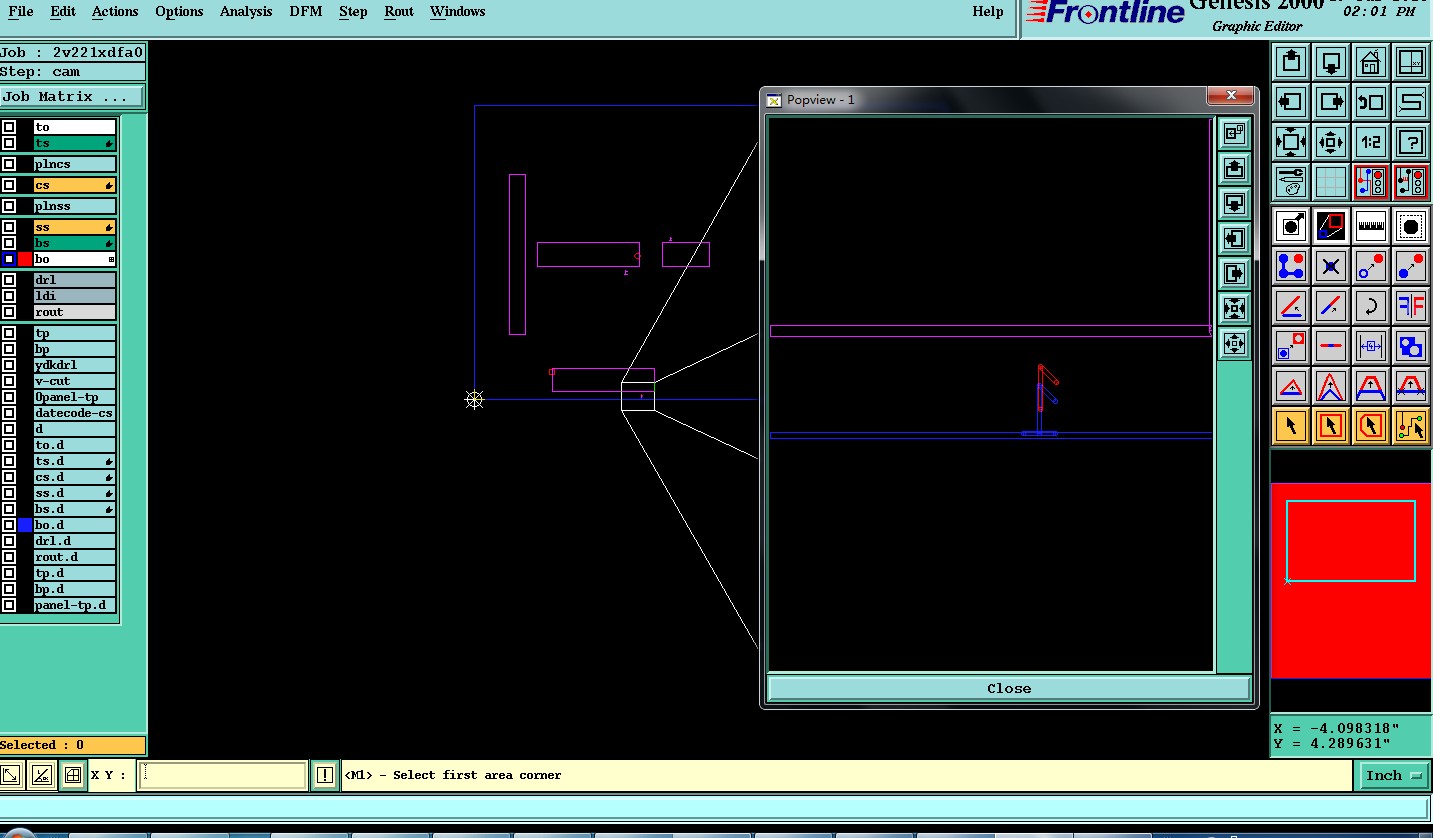Toggle checkbox for layer 'bo'
Viewport: 1433px width, 838px height.
9,259
